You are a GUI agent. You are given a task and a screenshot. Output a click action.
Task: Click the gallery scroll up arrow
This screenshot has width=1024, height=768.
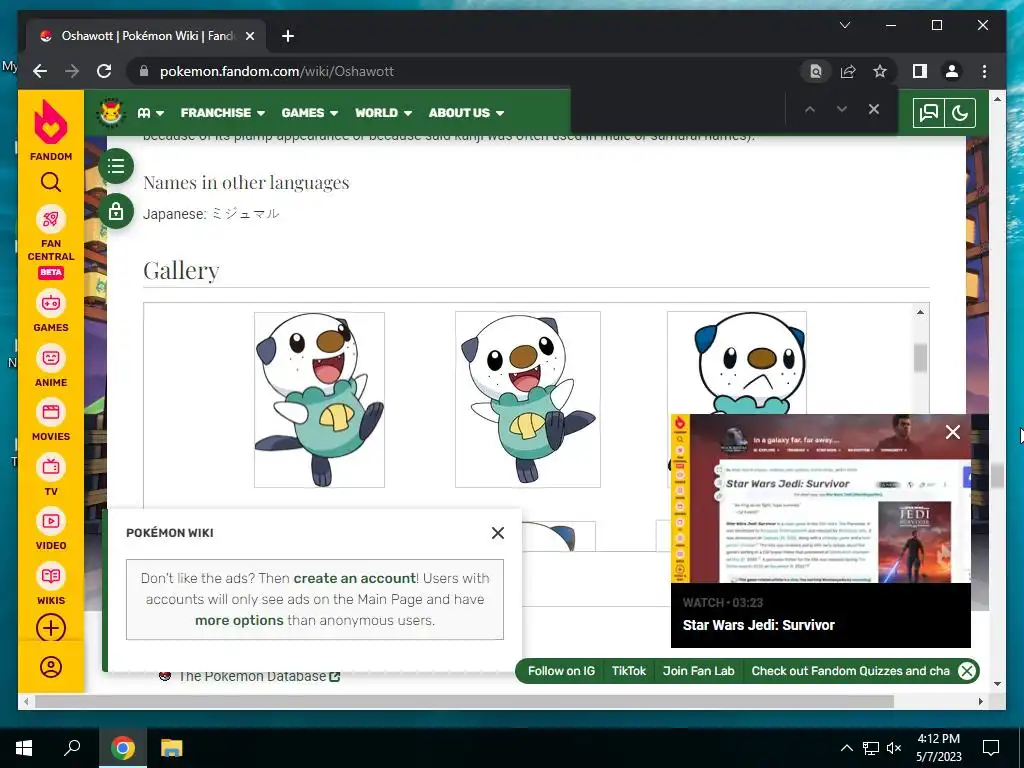(x=920, y=312)
